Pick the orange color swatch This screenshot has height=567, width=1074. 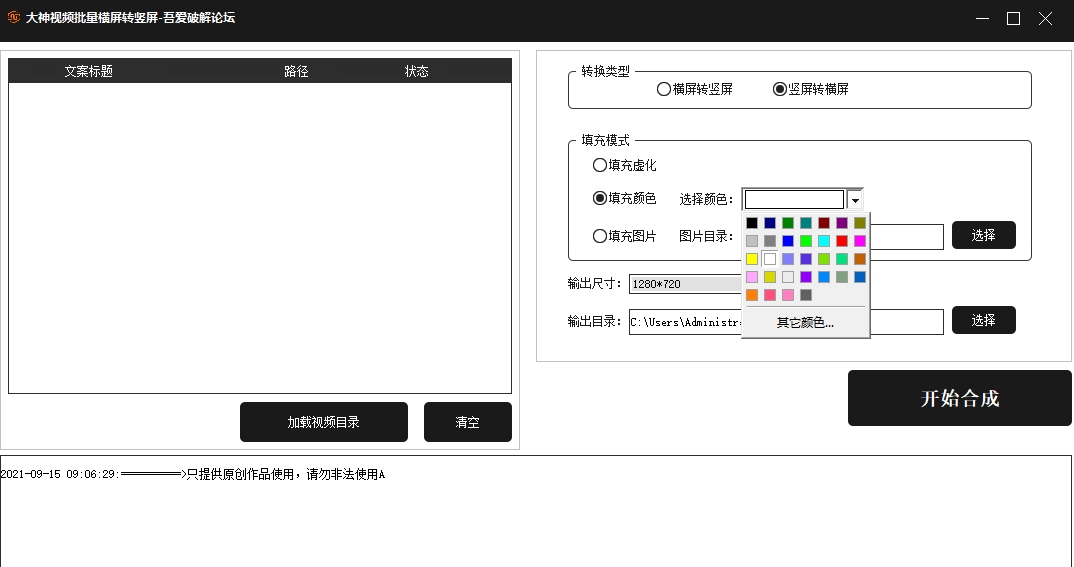(752, 294)
